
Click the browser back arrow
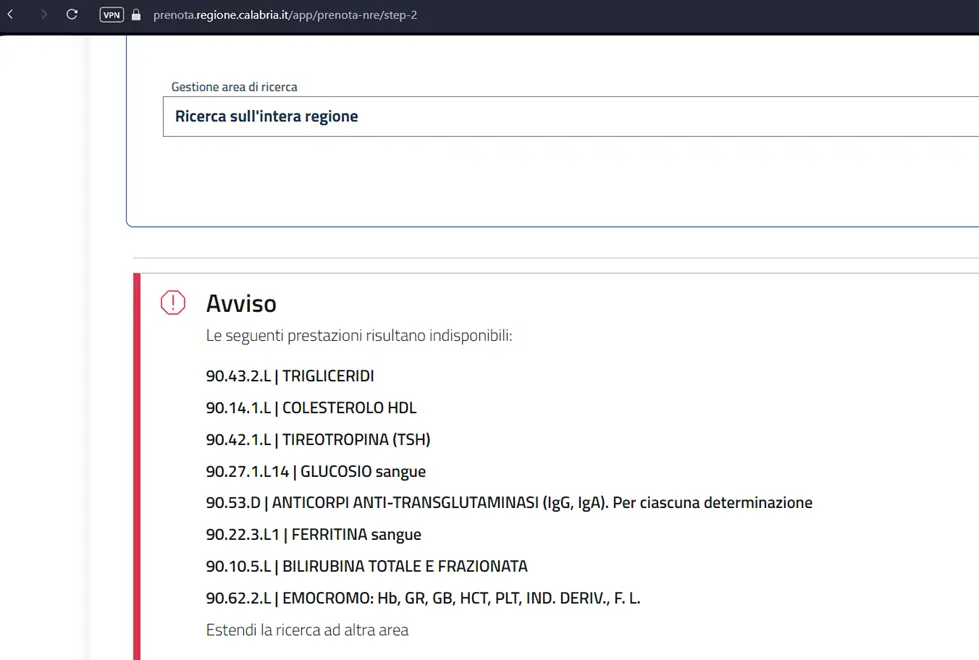[11, 14]
